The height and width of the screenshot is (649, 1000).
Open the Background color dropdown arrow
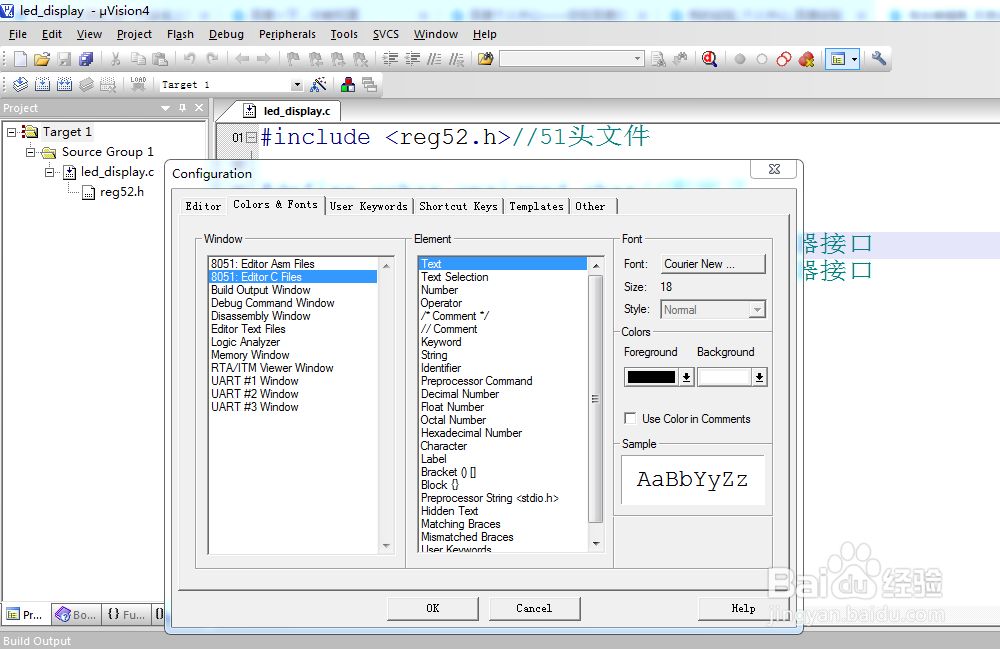coord(759,377)
